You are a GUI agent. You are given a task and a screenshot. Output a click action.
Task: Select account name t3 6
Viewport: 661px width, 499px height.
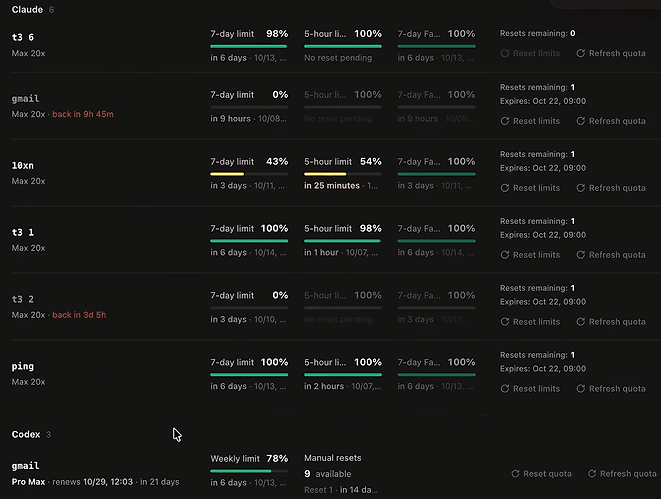(x=23, y=37)
